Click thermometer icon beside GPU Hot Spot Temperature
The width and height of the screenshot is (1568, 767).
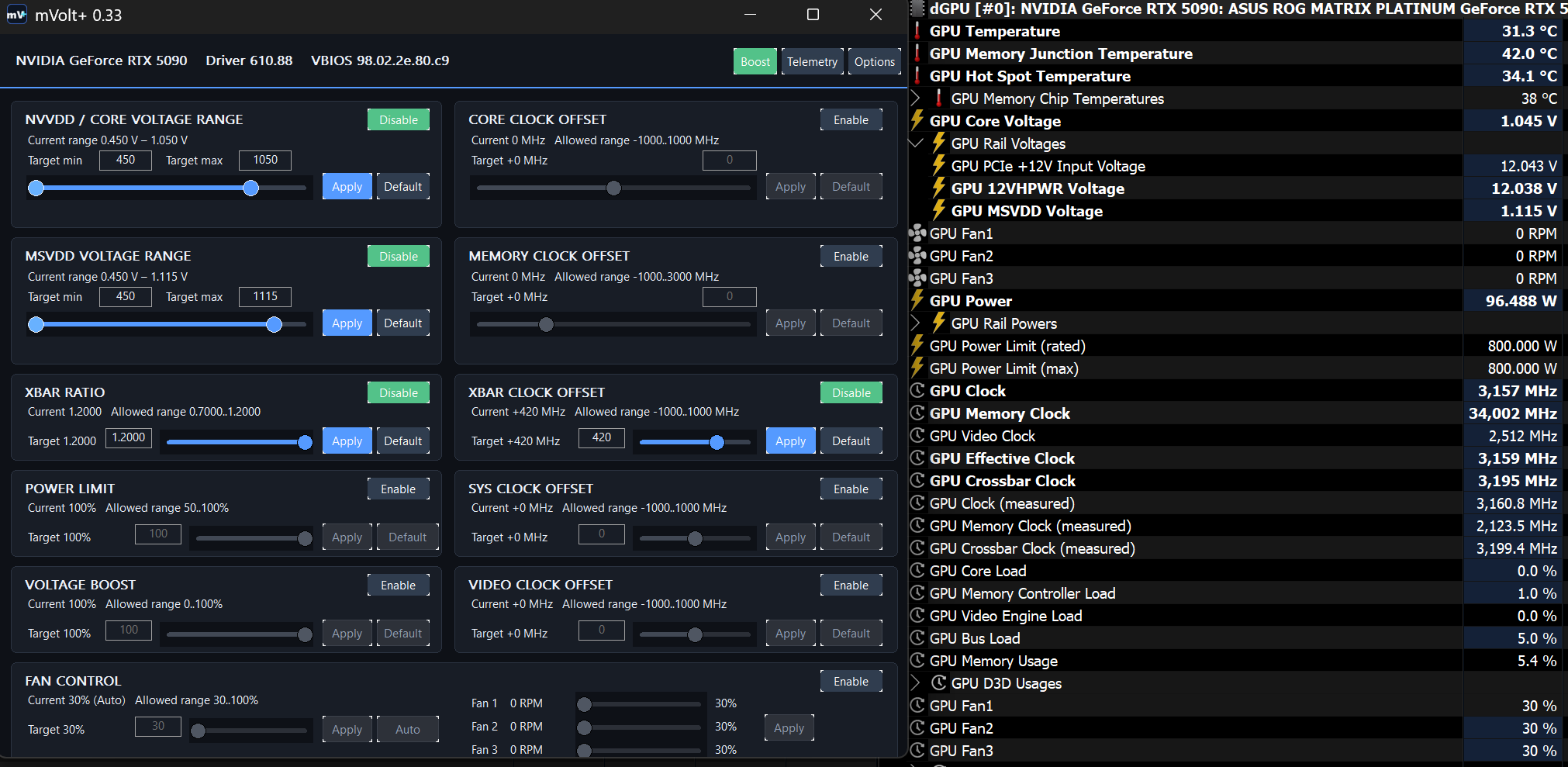coord(917,76)
